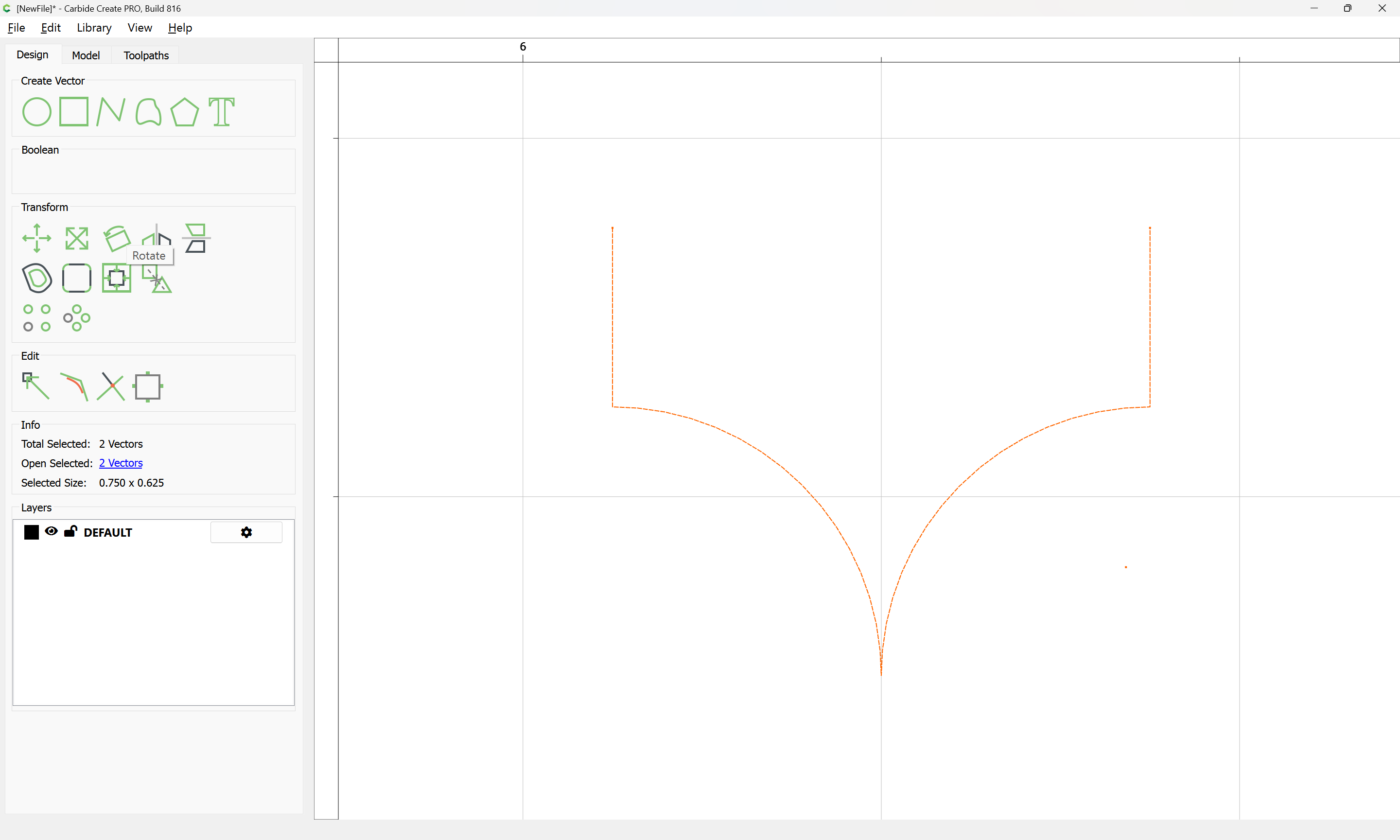Open the Linear array tool
This screenshot has height=840, width=1400.
click(x=37, y=317)
